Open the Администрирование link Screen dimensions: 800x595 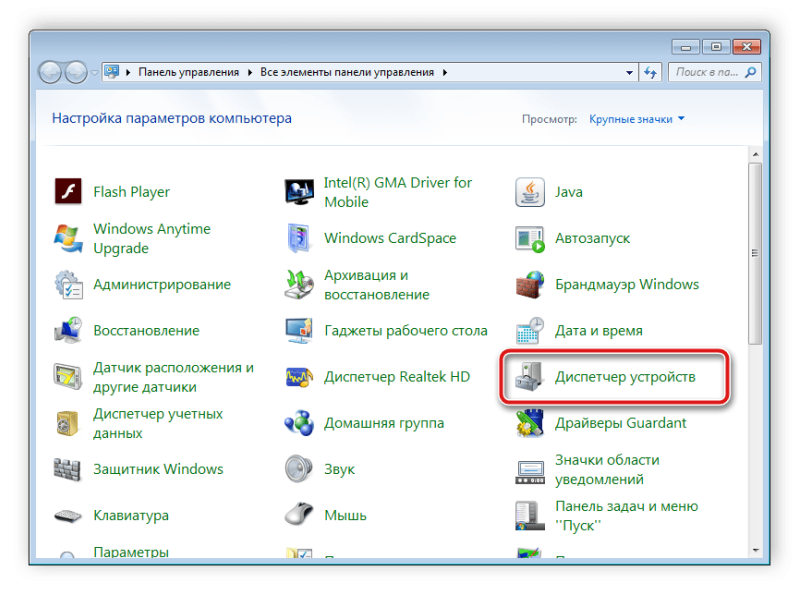click(162, 284)
